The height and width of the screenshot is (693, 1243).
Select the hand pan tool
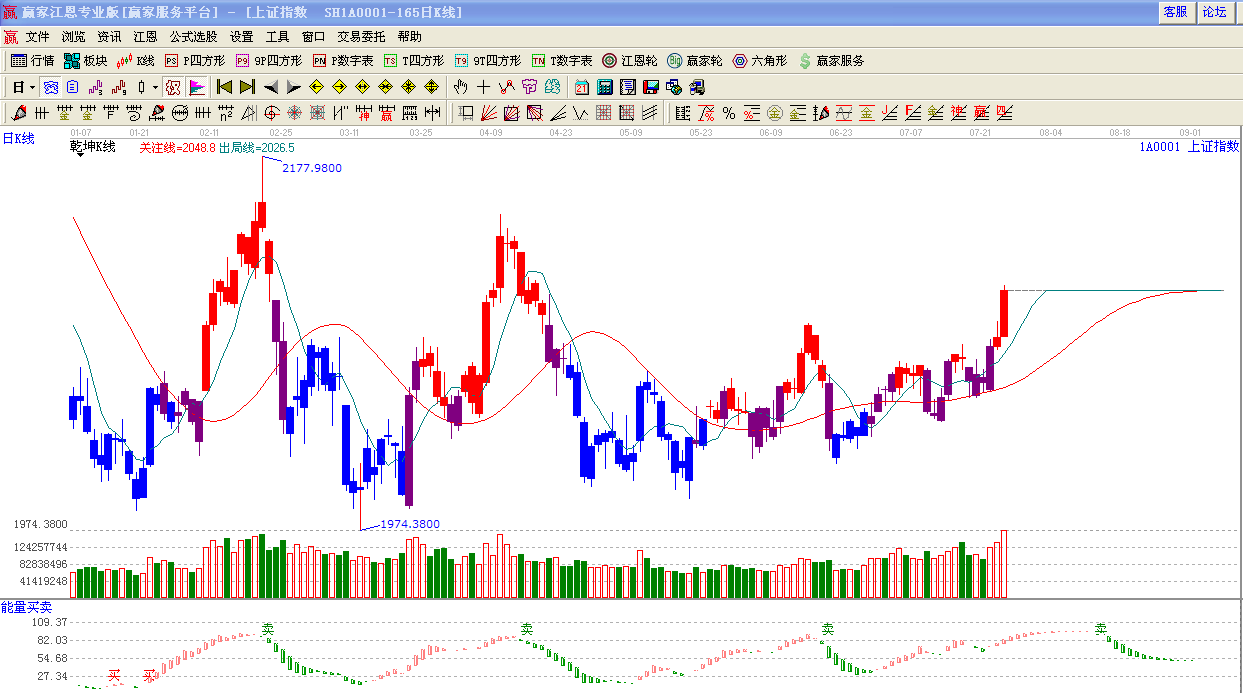[x=460, y=87]
